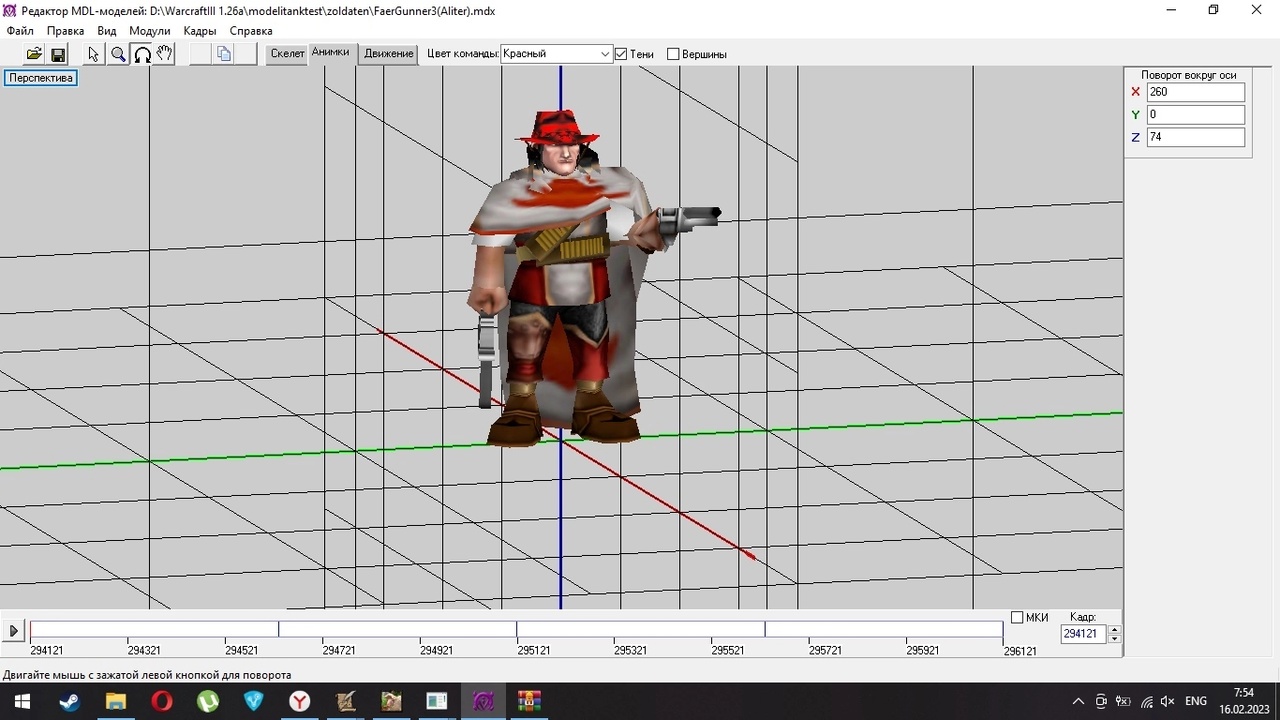Increase frame number with up arrow
The width and height of the screenshot is (1280, 720).
[1115, 629]
